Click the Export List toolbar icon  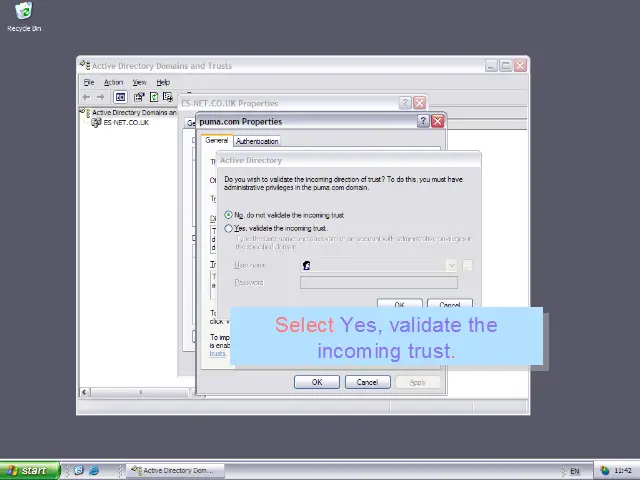click(167, 97)
